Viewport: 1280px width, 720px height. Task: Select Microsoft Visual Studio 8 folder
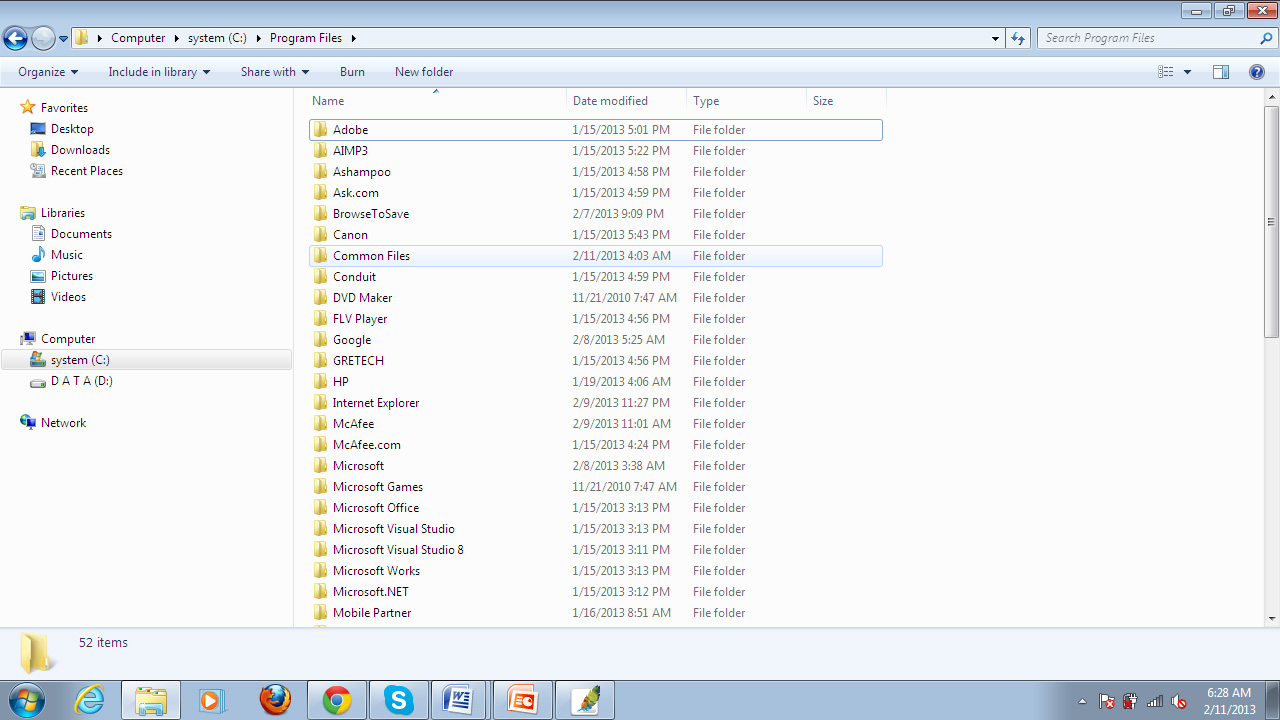tap(596, 550)
